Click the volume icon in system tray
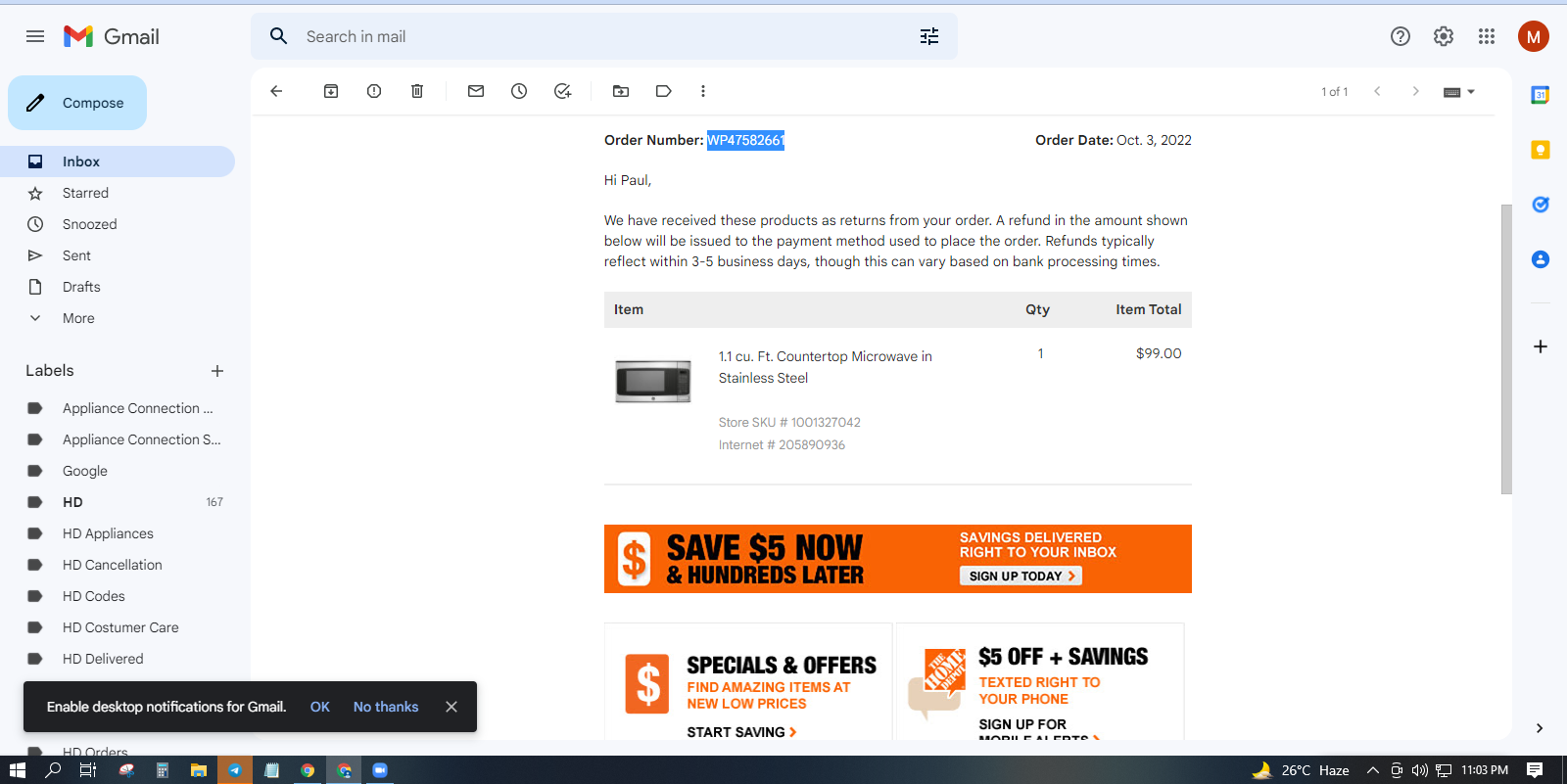This screenshot has width=1567, height=784. [x=1420, y=770]
